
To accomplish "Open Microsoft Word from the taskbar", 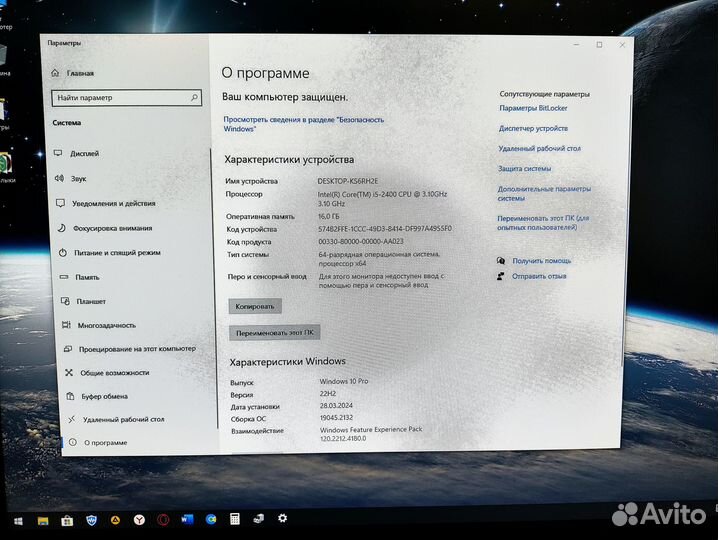I will pos(187,519).
